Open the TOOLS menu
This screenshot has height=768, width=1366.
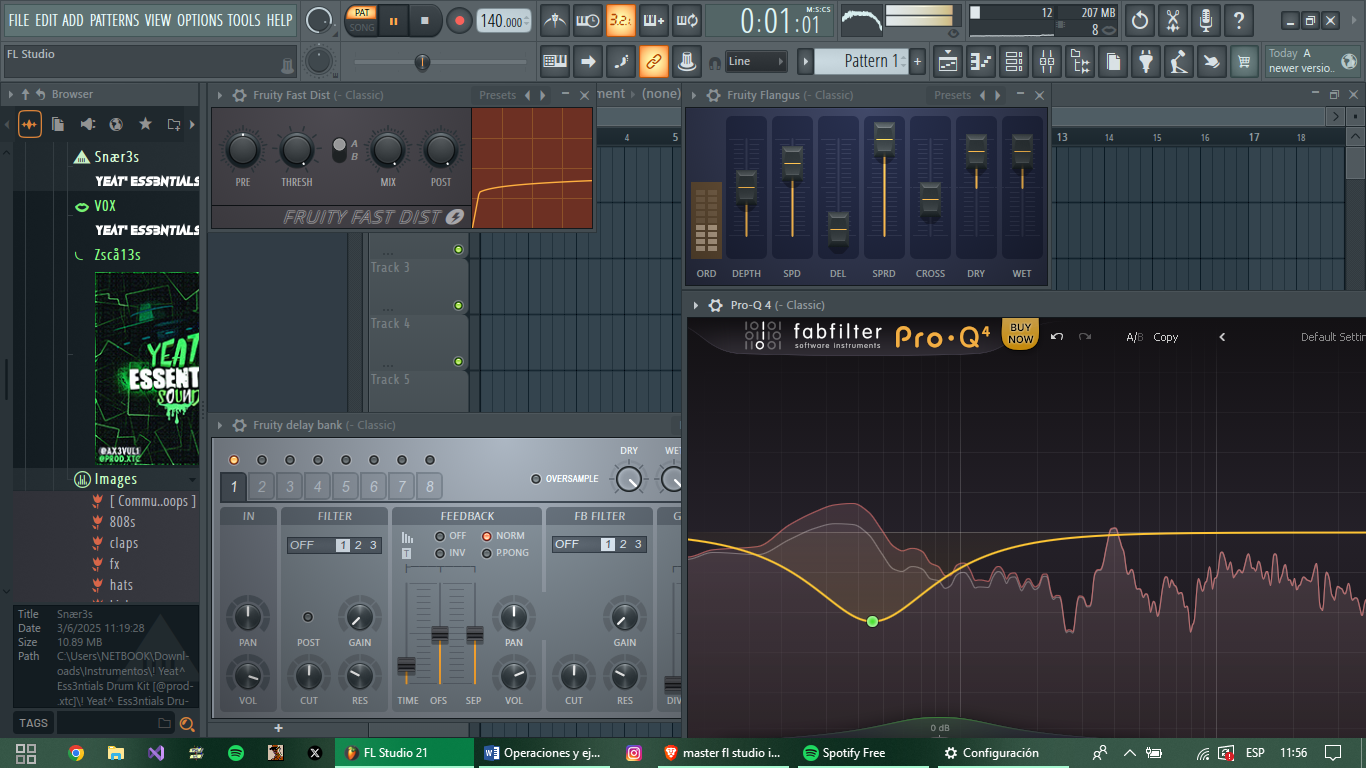(244, 20)
